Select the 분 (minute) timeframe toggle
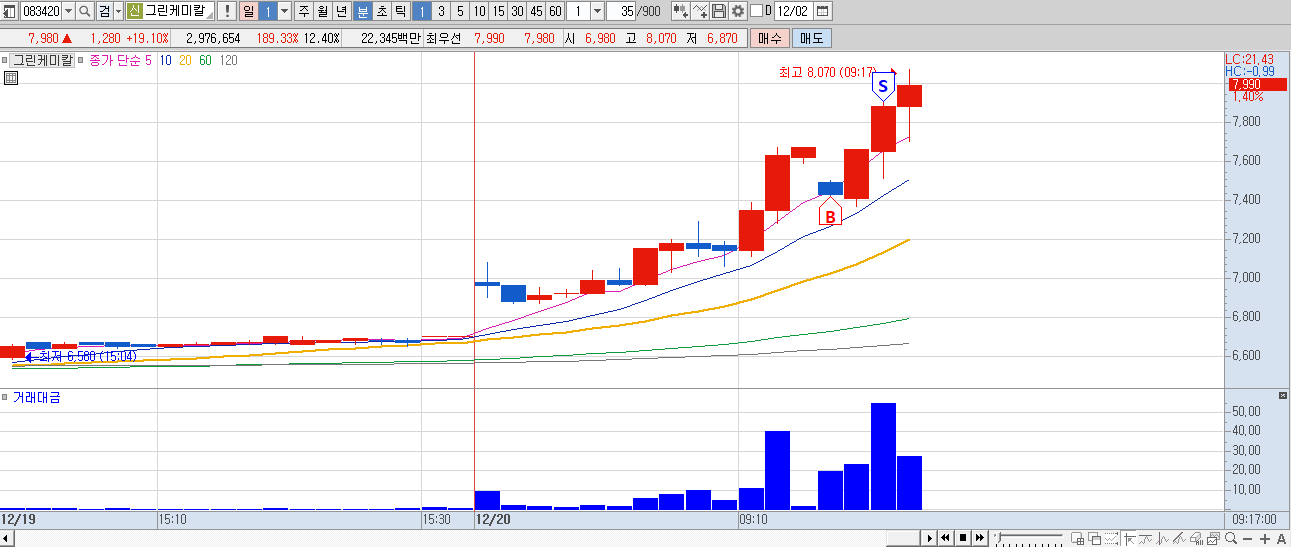 (x=363, y=11)
